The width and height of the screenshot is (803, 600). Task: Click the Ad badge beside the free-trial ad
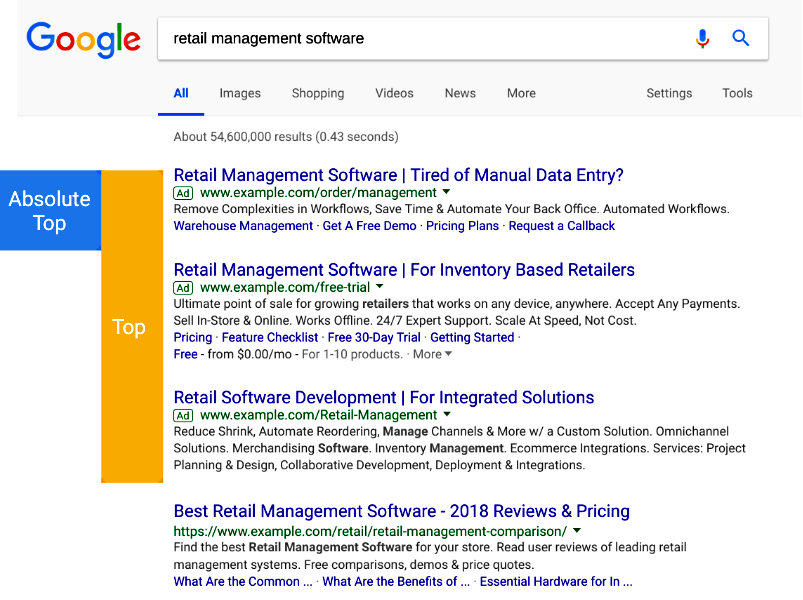click(183, 287)
